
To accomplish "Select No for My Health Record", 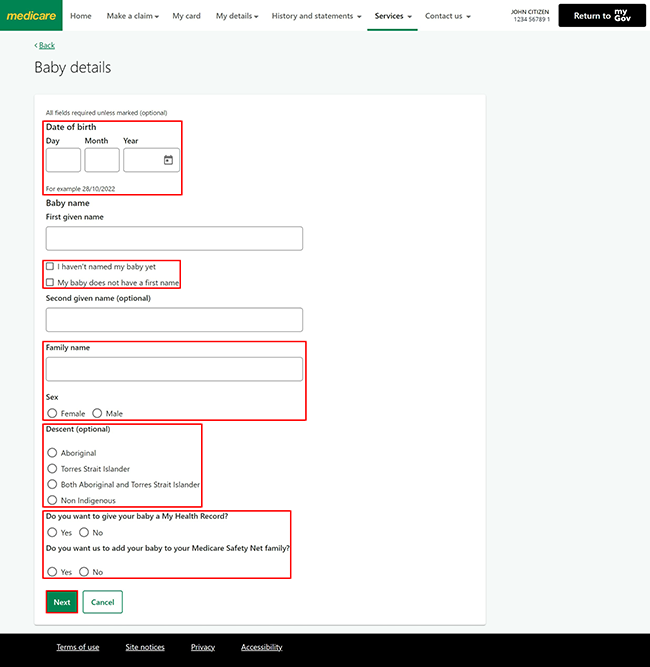I will click(x=84, y=532).
